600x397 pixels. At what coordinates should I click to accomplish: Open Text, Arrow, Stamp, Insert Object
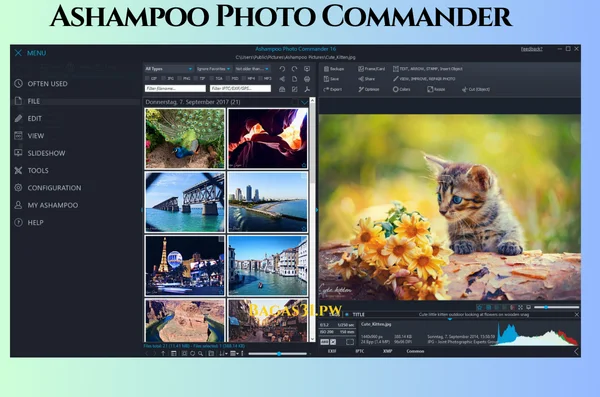pos(427,69)
